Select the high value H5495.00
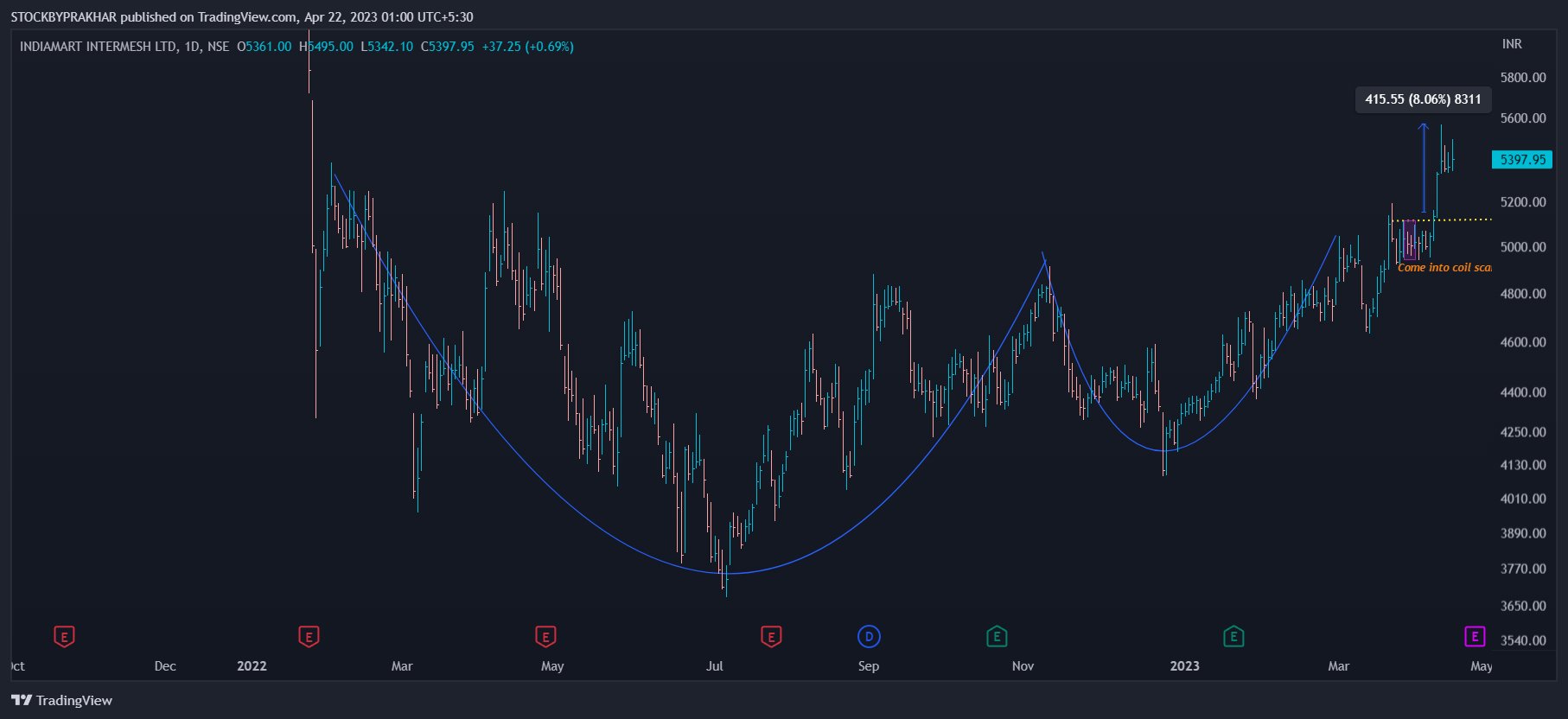1568x719 pixels. (327, 47)
